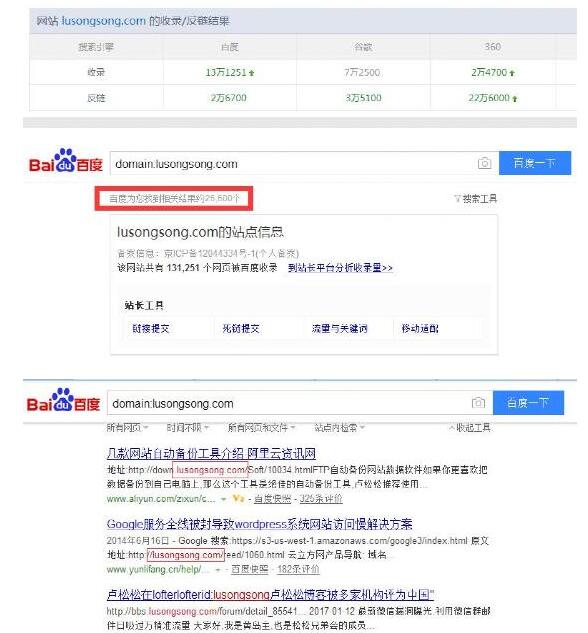This screenshot has height=633, width=588.
Task: Click the green arrow beside 2万4700
Action: [x=512, y=73]
